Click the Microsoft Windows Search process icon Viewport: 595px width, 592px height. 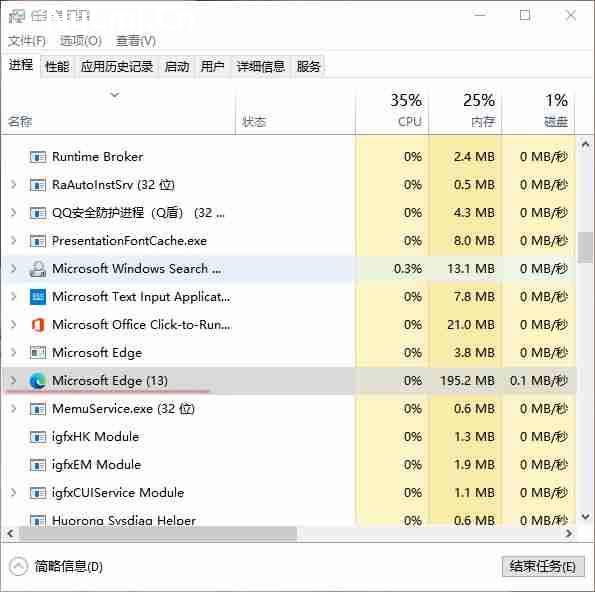(x=38, y=269)
